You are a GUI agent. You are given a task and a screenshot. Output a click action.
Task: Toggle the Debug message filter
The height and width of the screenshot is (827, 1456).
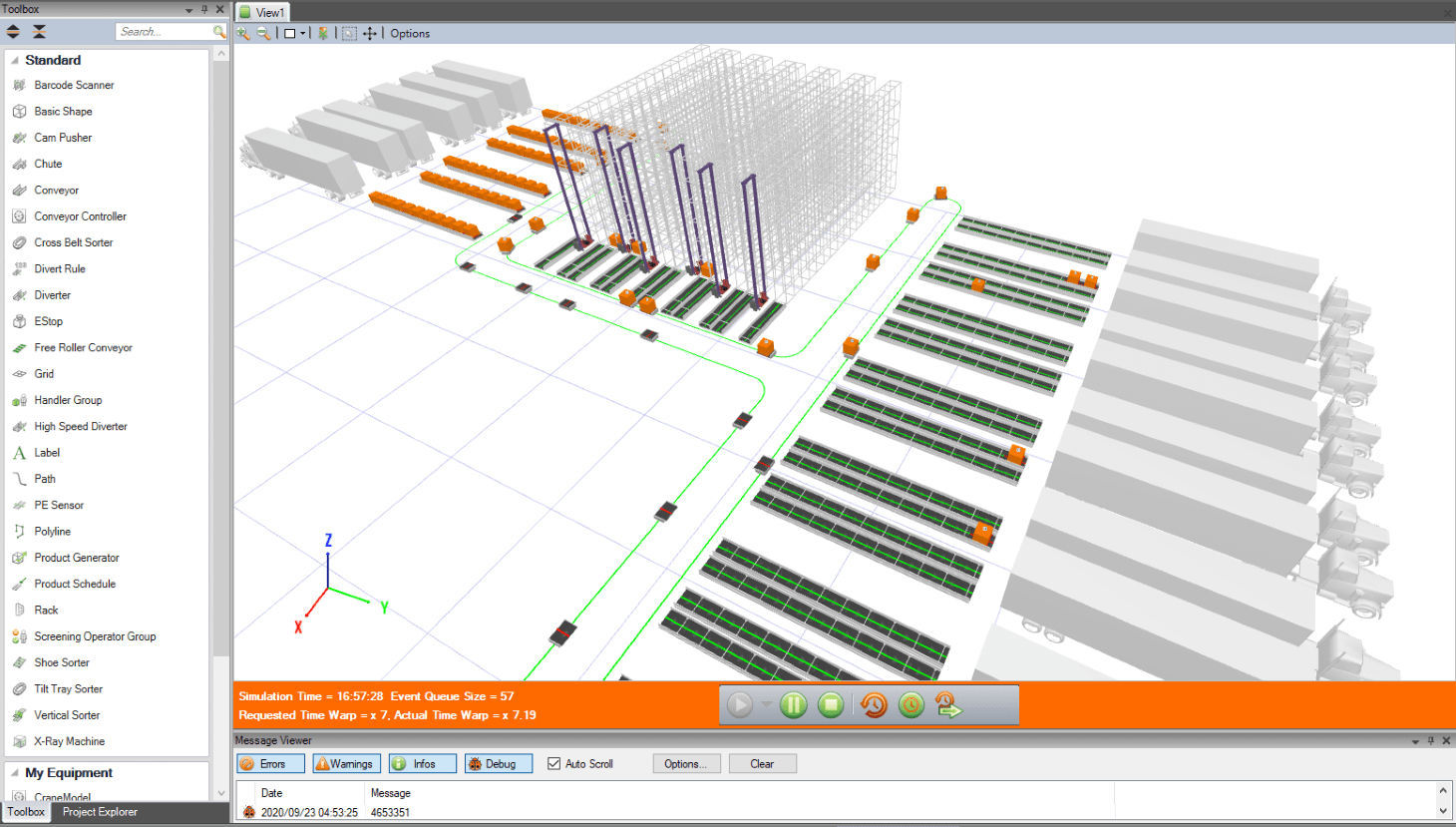(498, 763)
